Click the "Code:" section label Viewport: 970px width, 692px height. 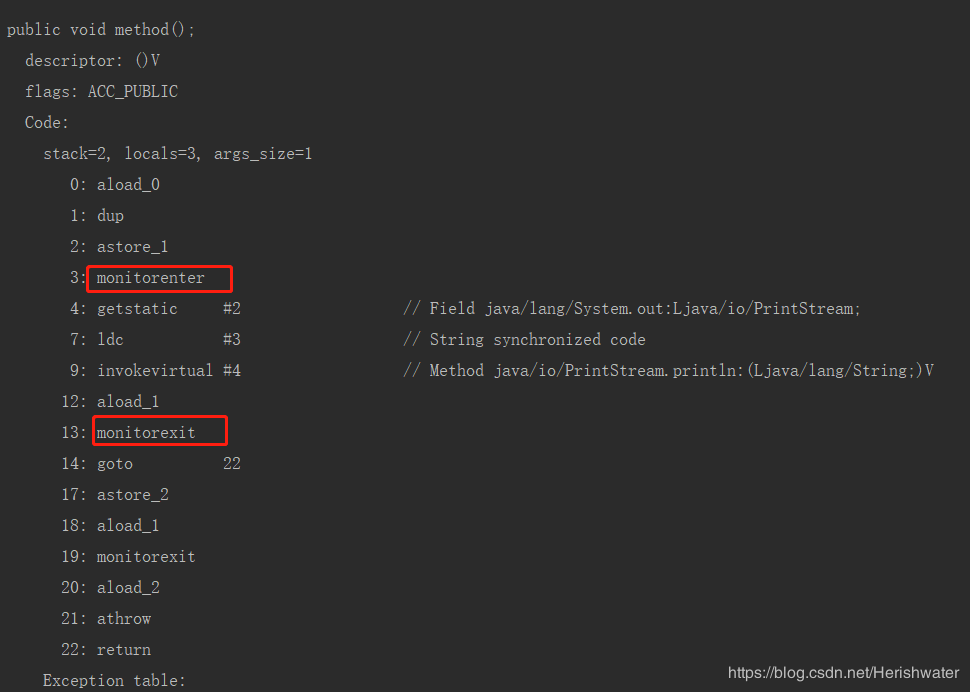tap(47, 123)
